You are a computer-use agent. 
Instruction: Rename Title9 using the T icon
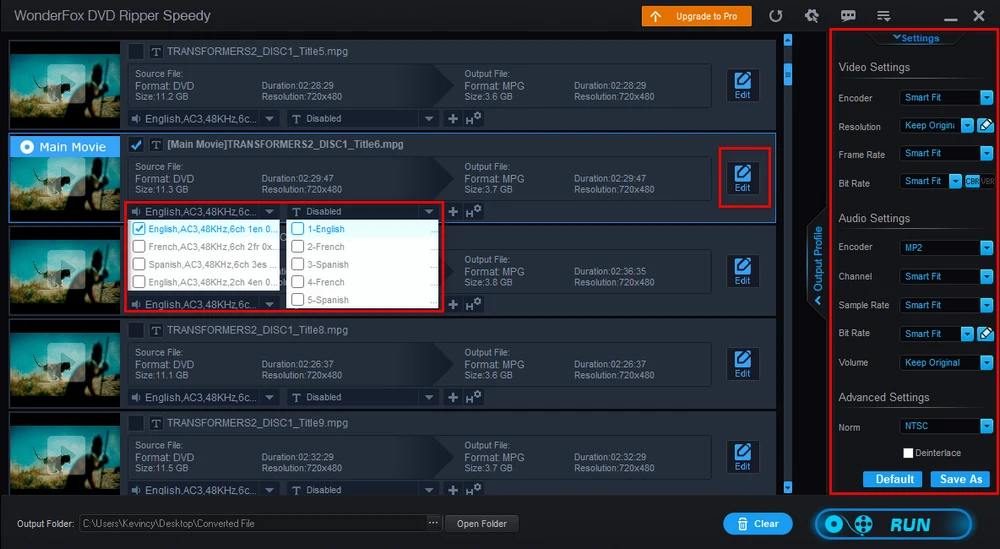(156, 423)
